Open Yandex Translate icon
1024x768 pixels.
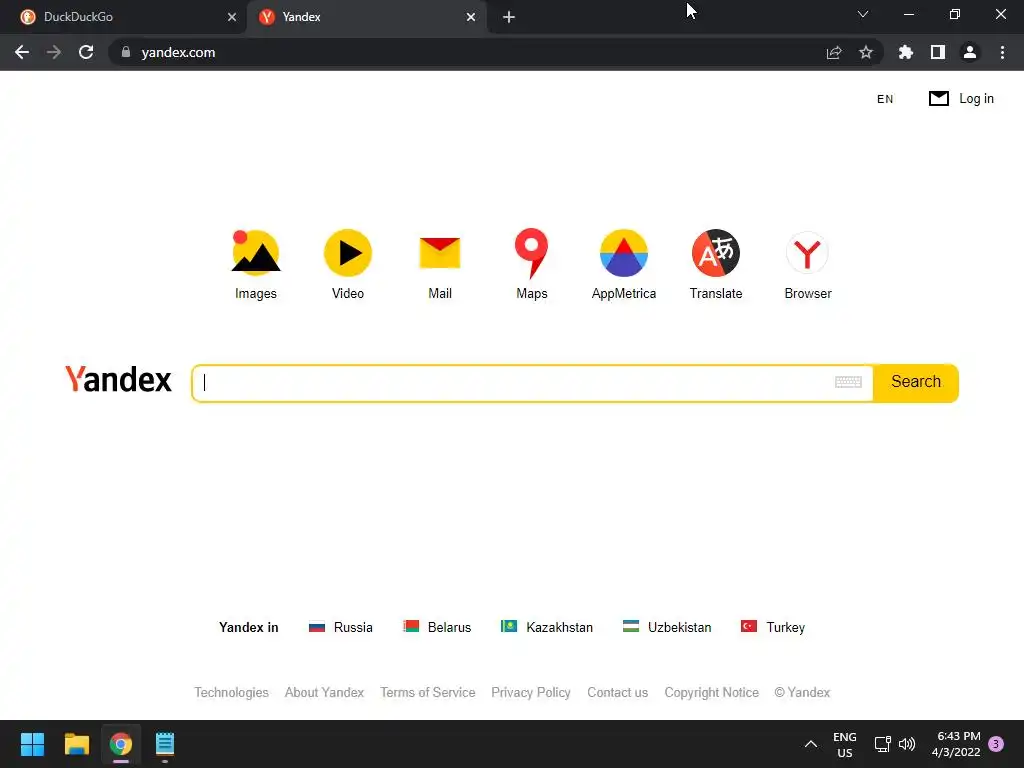[716, 253]
